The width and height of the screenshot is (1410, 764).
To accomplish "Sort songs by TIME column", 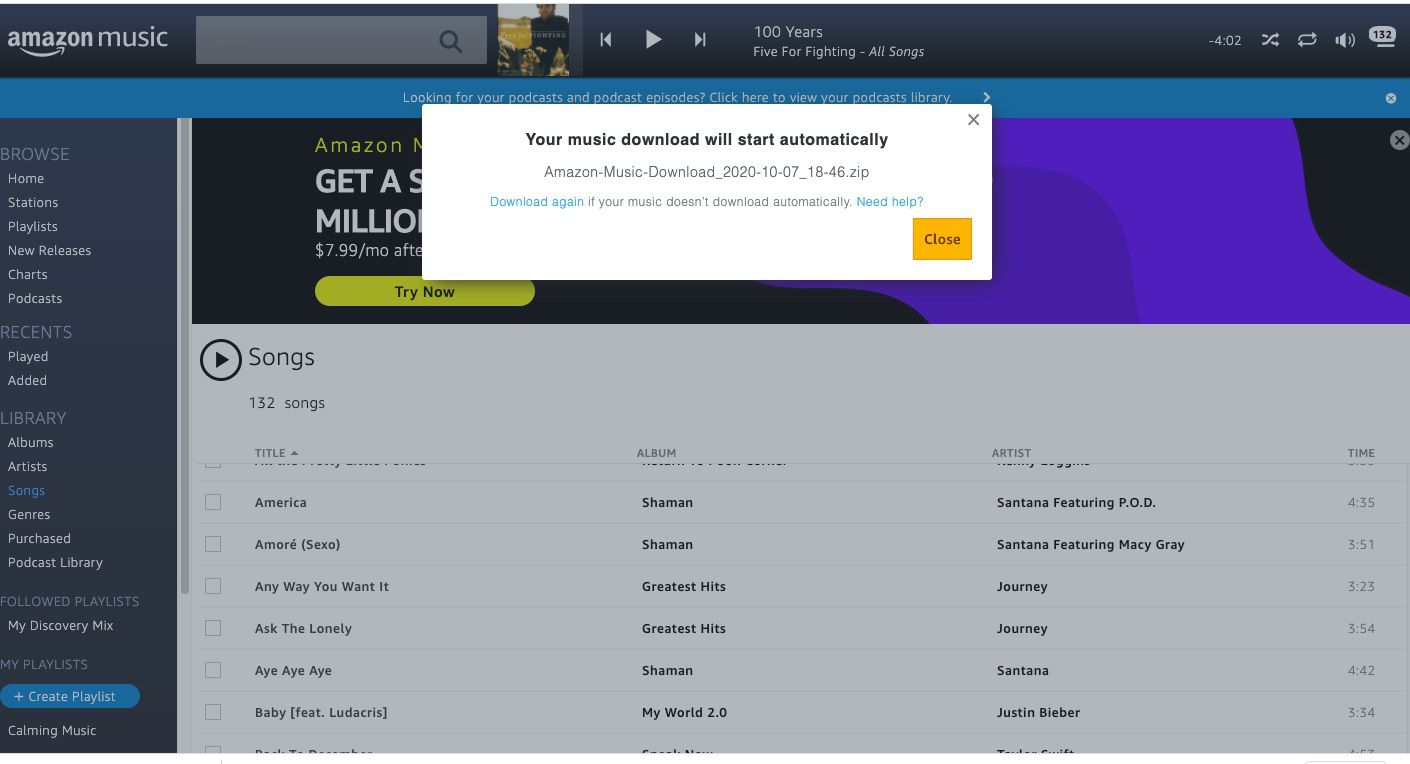I will tap(1361, 453).
